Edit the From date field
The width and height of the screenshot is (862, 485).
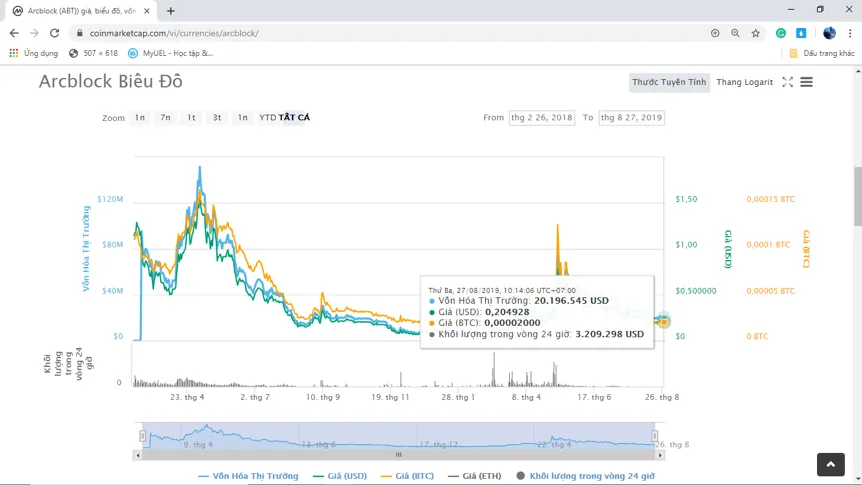pyautogui.click(x=541, y=117)
